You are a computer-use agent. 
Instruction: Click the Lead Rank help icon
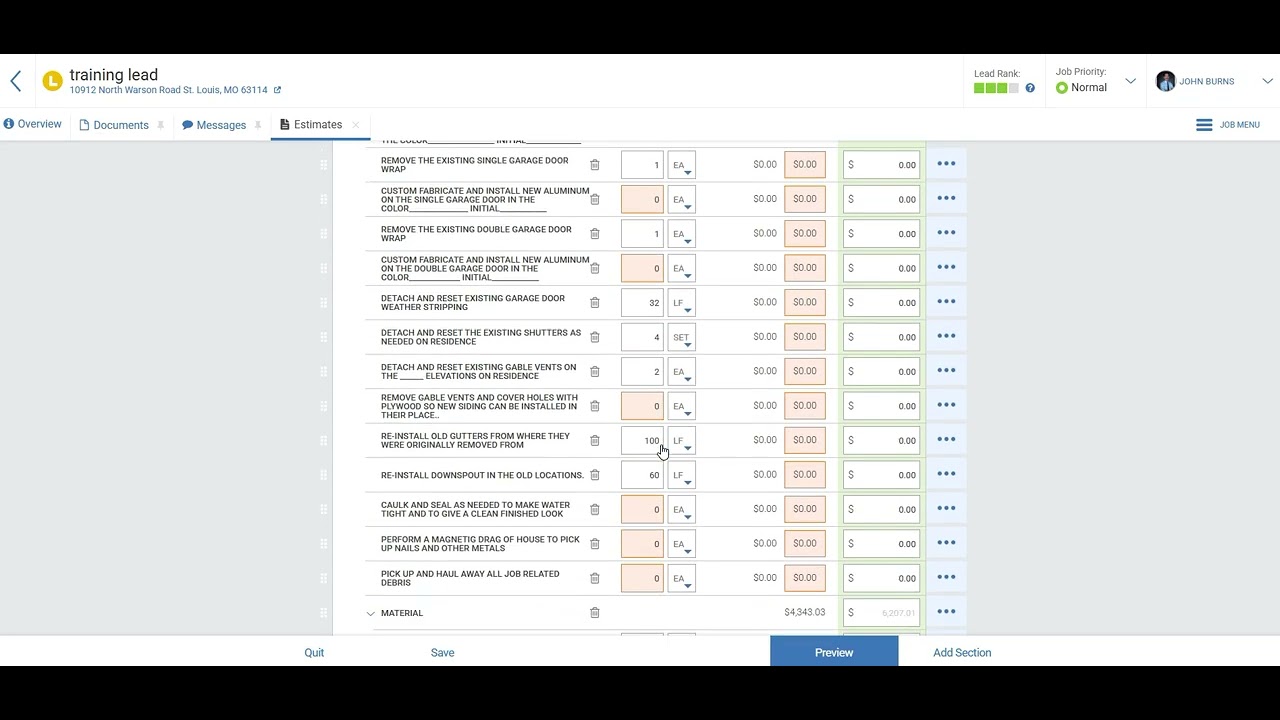1030,88
